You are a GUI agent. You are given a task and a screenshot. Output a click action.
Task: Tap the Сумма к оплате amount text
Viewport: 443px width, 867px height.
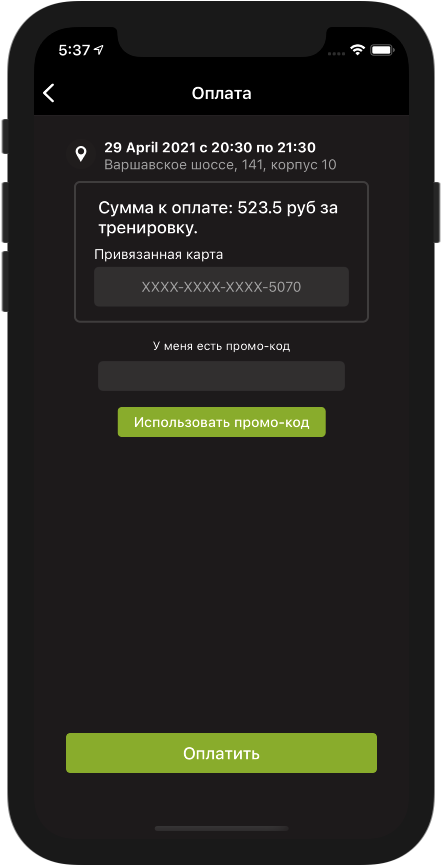pyautogui.click(x=218, y=218)
